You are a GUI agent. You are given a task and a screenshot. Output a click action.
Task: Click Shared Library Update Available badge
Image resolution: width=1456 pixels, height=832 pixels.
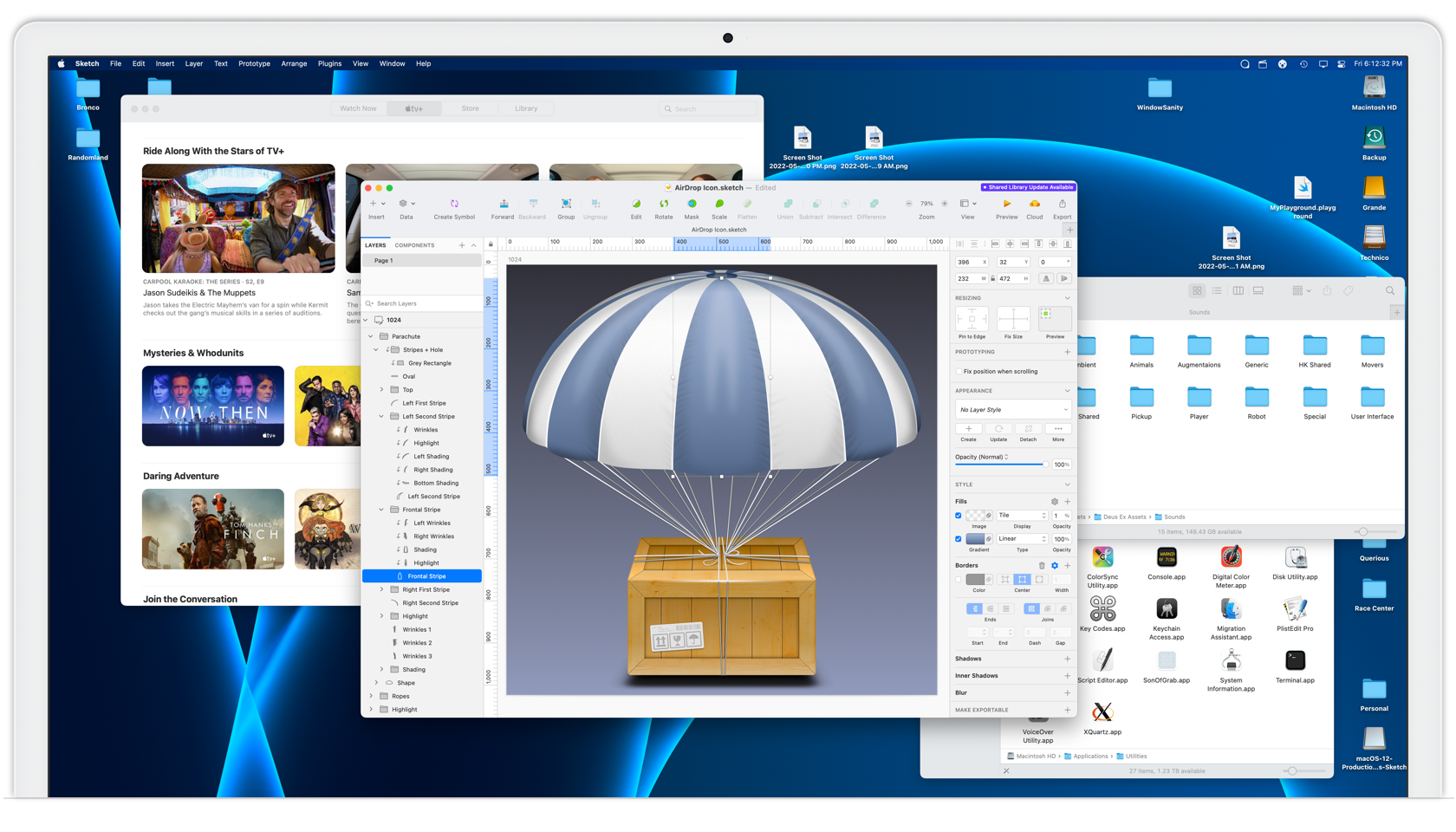point(1028,187)
